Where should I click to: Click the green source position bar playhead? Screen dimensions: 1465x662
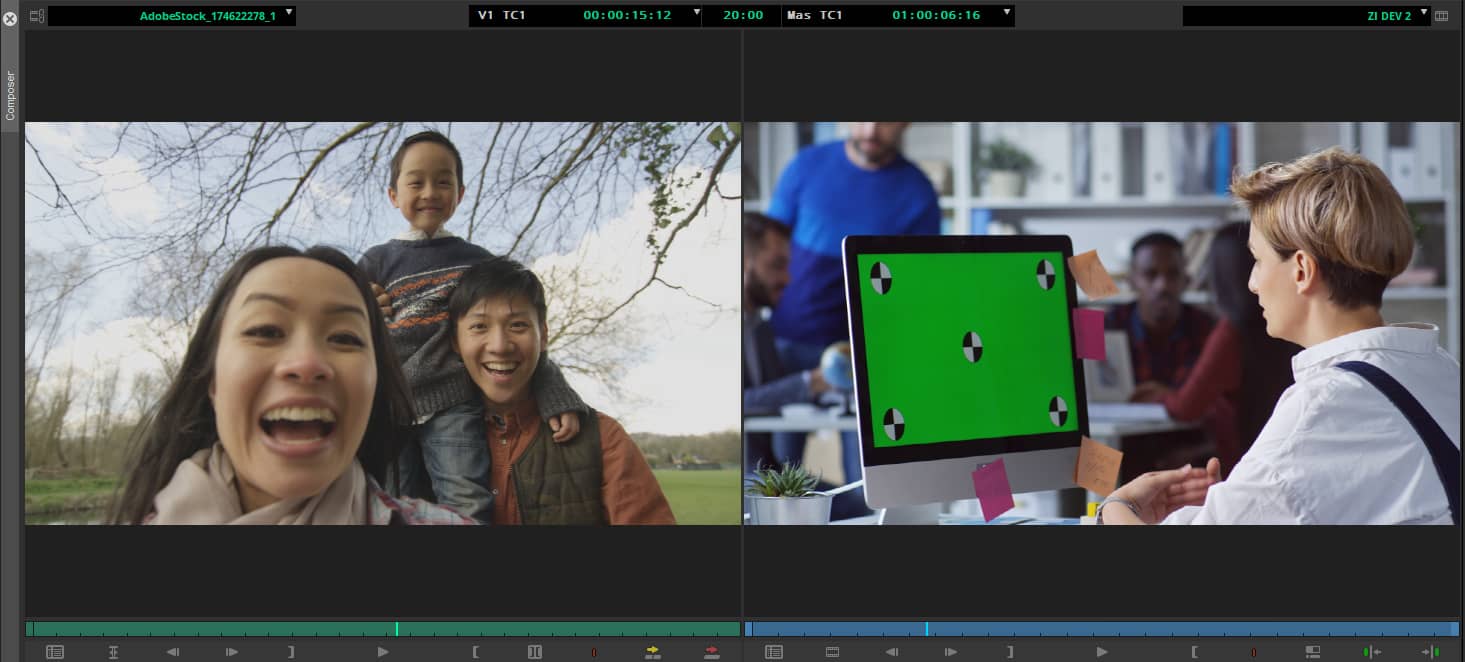coord(397,629)
